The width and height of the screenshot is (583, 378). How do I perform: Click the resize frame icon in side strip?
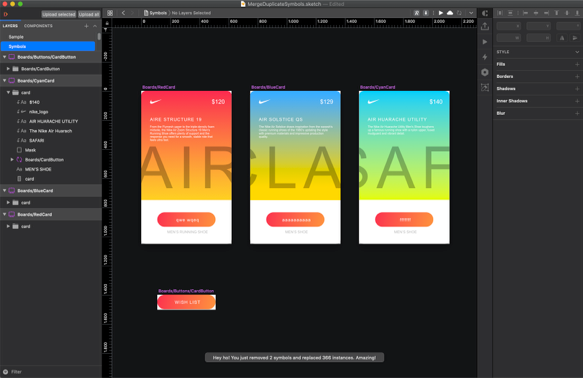[x=485, y=87]
